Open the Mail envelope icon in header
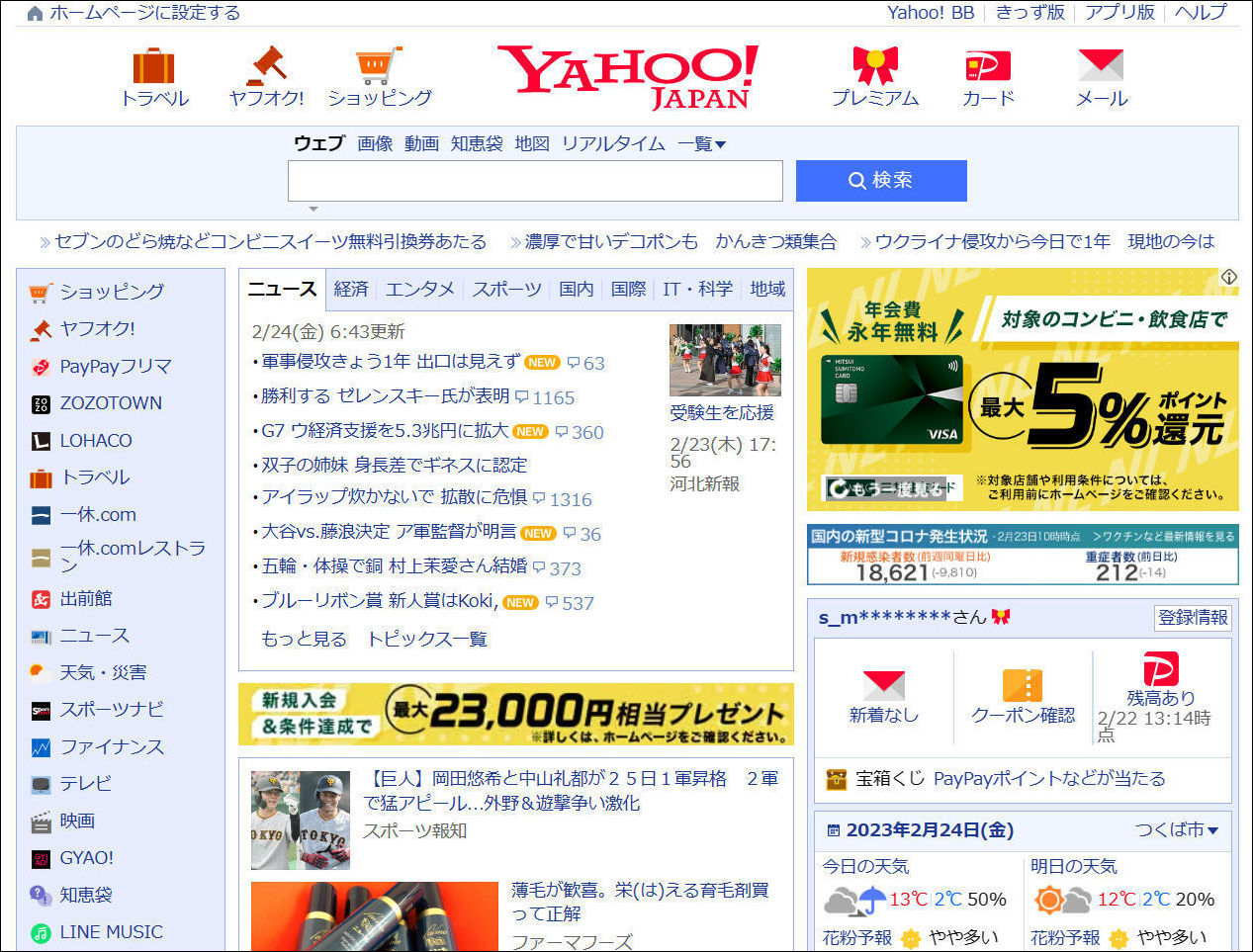 [x=1101, y=66]
